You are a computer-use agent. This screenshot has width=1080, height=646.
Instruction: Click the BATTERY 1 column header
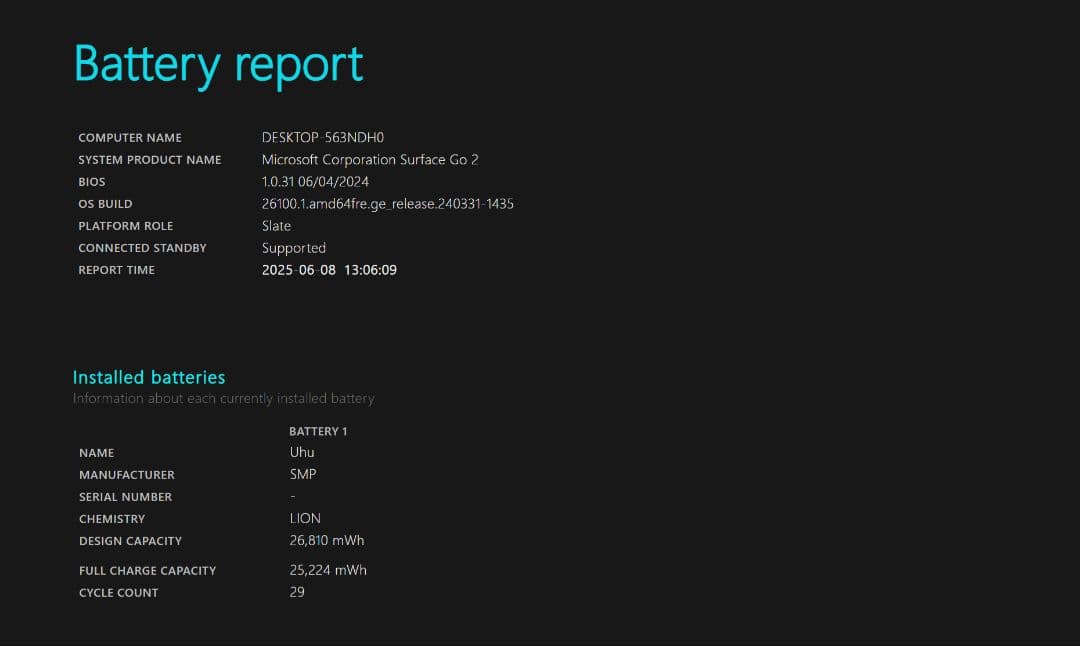click(x=318, y=431)
